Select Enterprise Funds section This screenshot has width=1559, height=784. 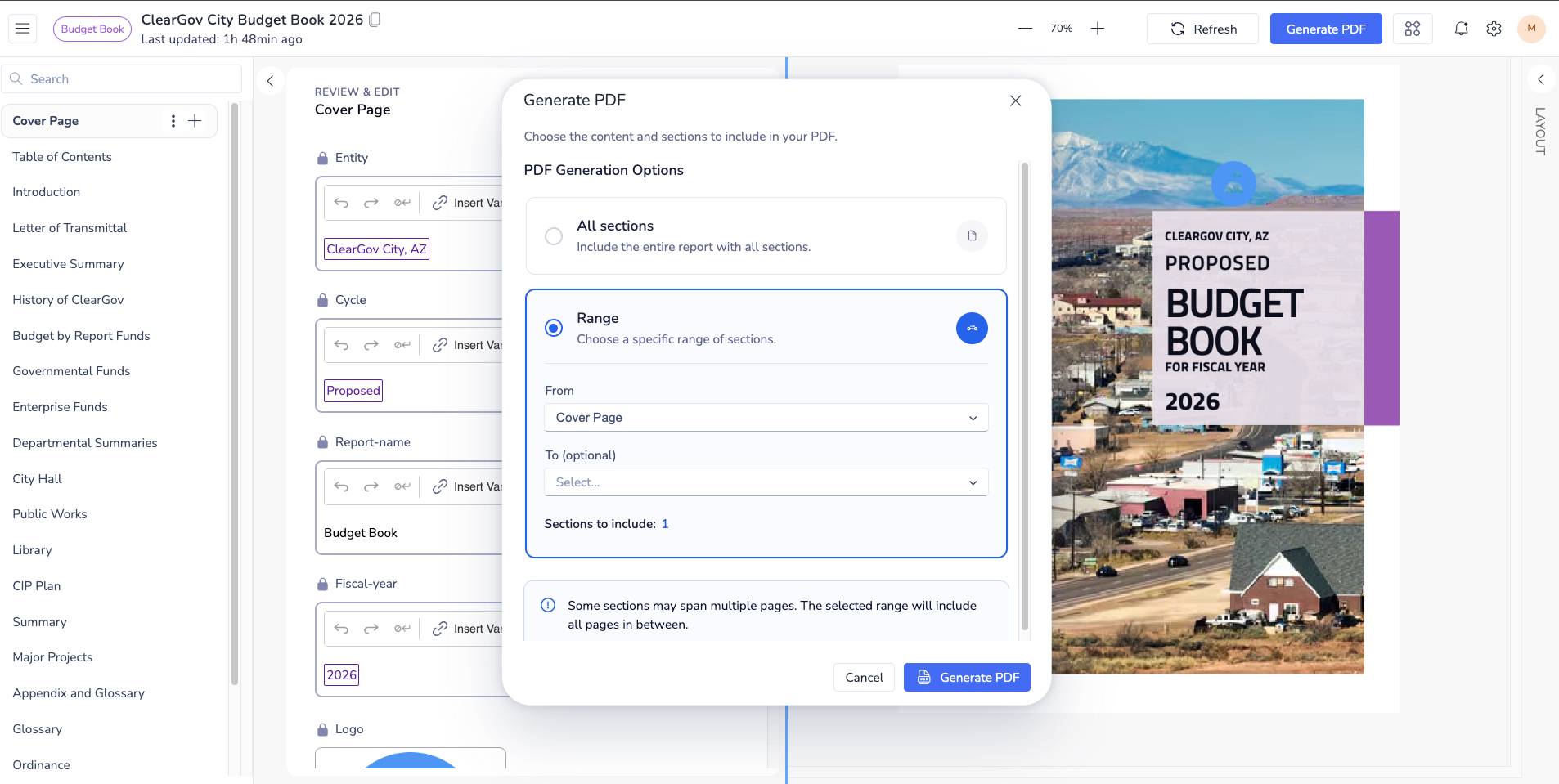[60, 407]
